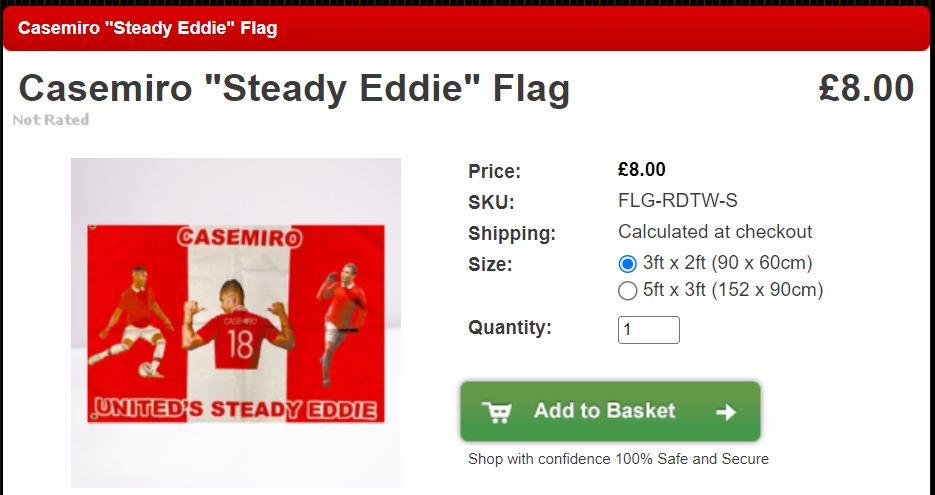This screenshot has width=935, height=495.
Task: Click the bold £8.00 value beside Price label
Action: click(642, 169)
